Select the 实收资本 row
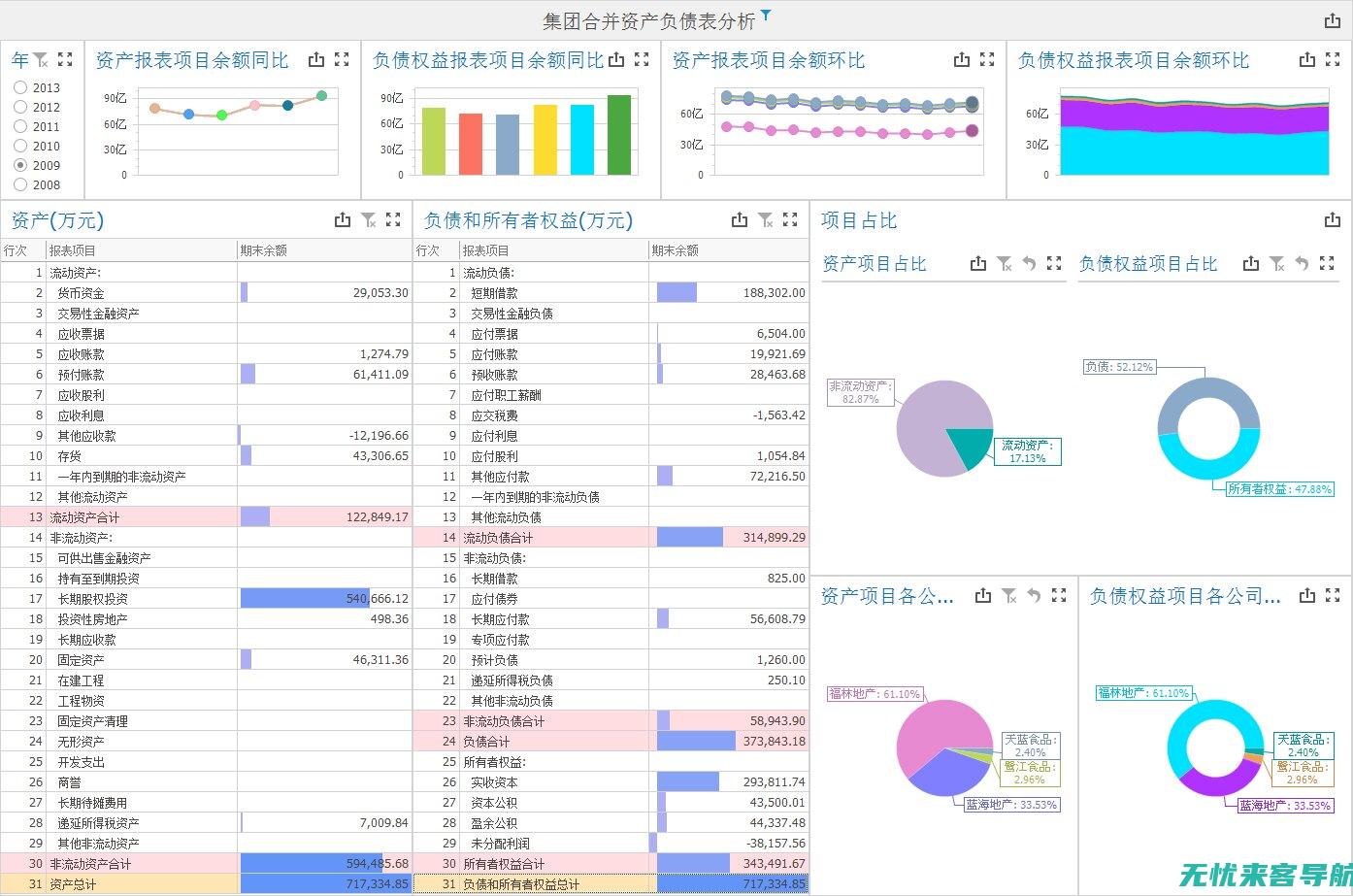 tap(610, 781)
